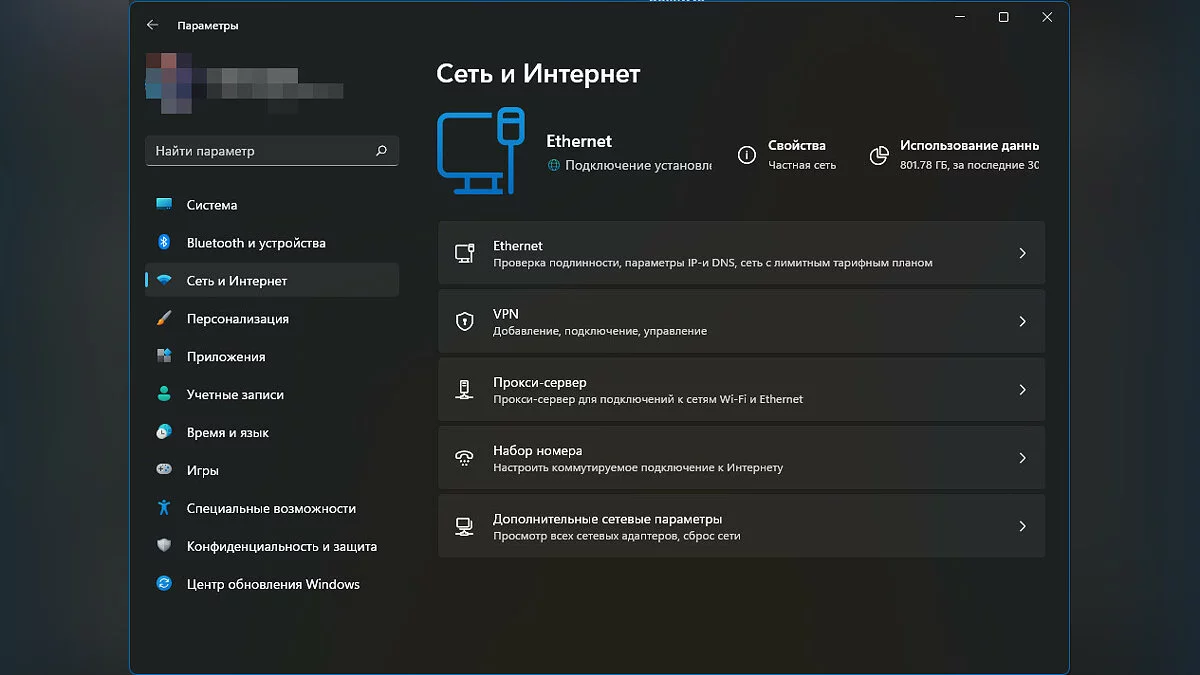Select Персонализация in the sidebar
1200x675 pixels.
(272, 319)
